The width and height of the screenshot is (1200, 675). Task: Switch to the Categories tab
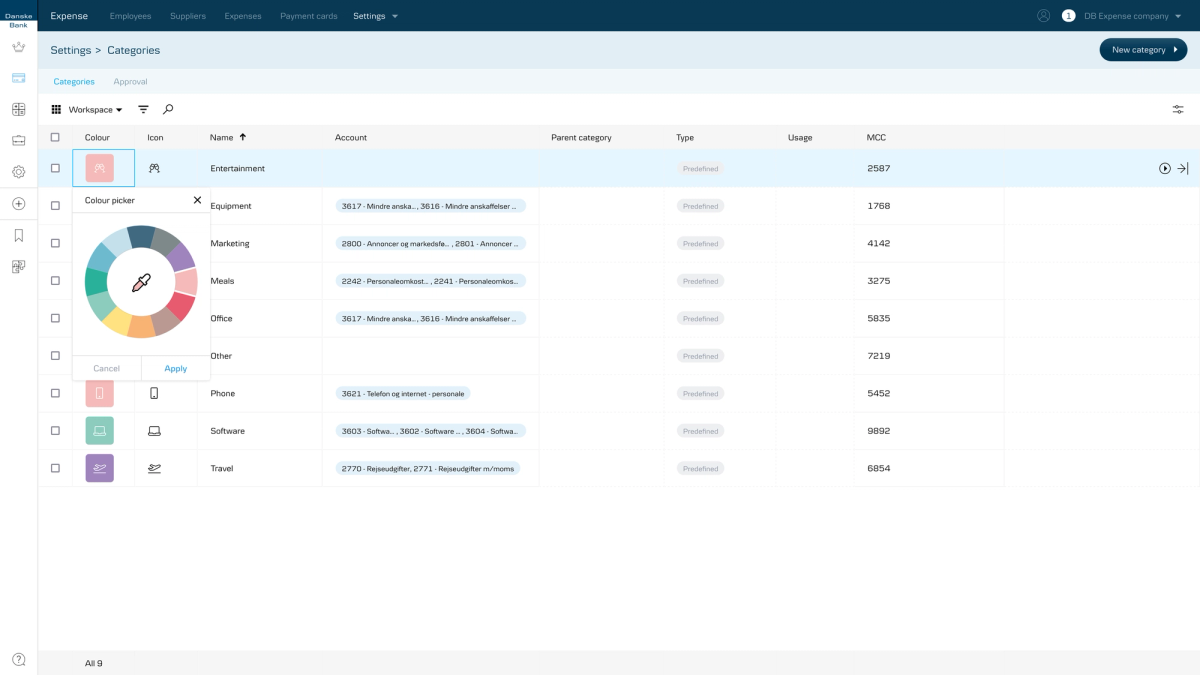tap(74, 82)
